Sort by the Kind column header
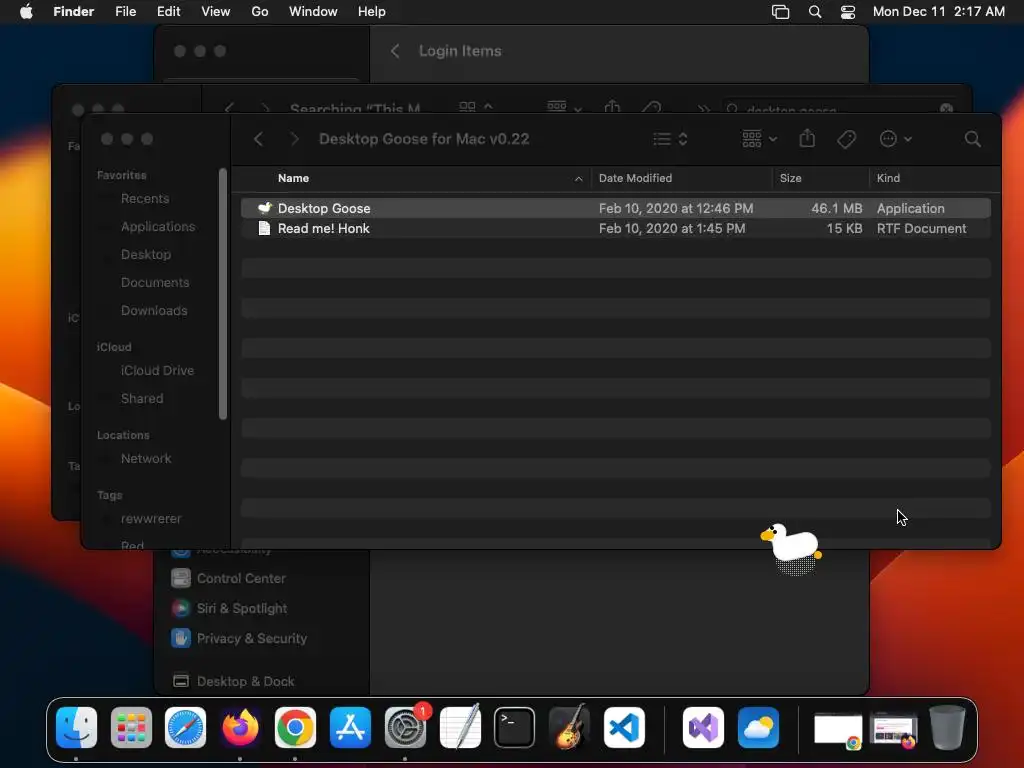 point(888,178)
